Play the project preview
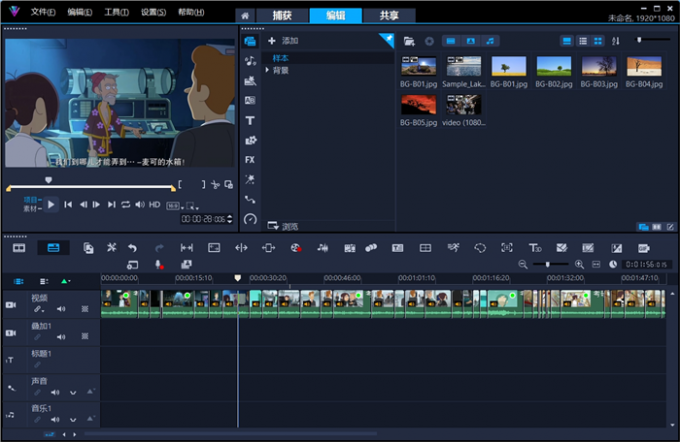 click(51, 204)
